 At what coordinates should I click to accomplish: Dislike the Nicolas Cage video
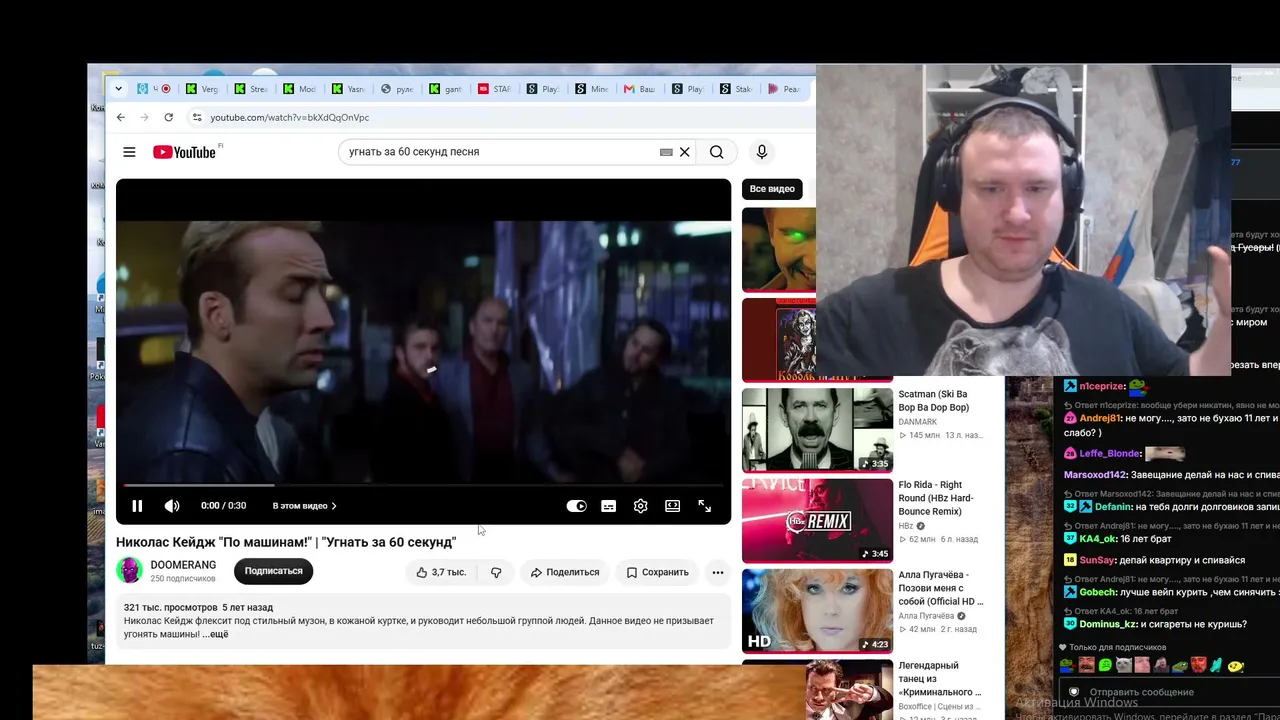point(496,572)
